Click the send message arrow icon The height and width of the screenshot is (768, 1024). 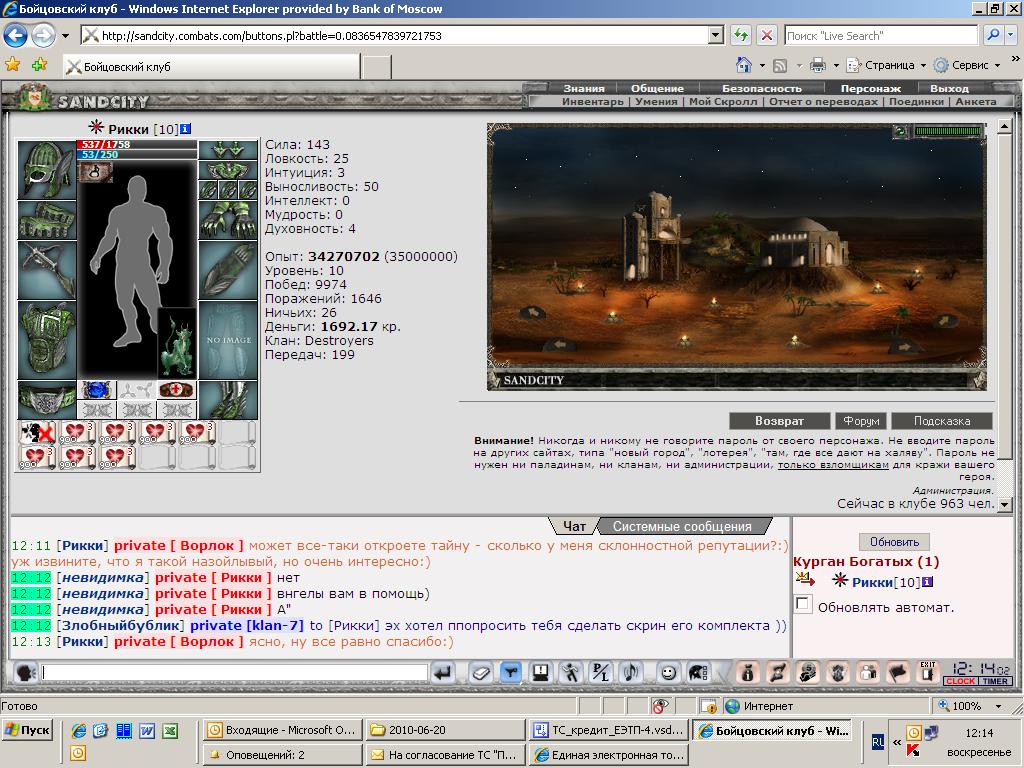pos(443,672)
